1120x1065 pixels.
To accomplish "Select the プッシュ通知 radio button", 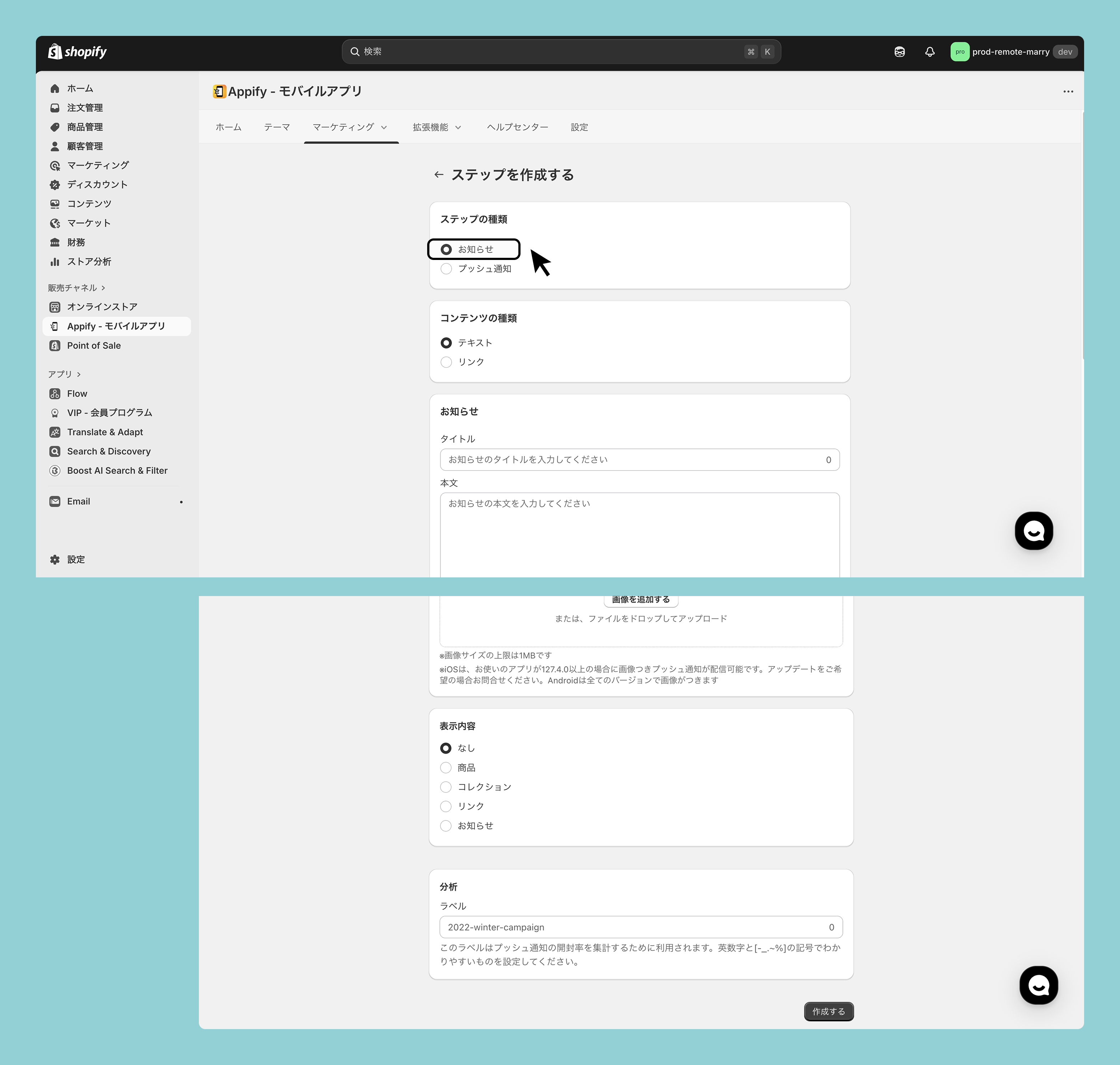I will tap(446, 269).
